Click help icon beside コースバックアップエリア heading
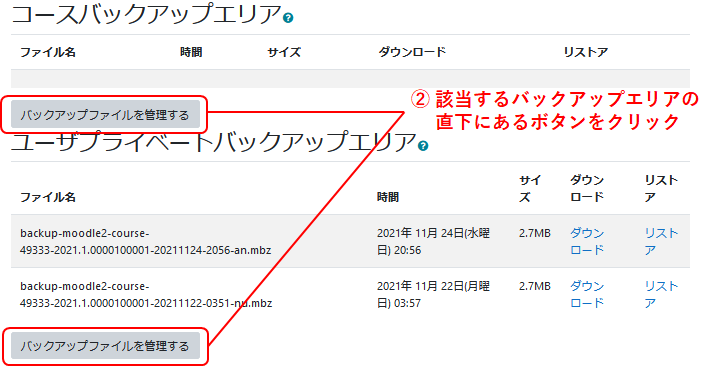This screenshot has width=713, height=371. tap(288, 18)
